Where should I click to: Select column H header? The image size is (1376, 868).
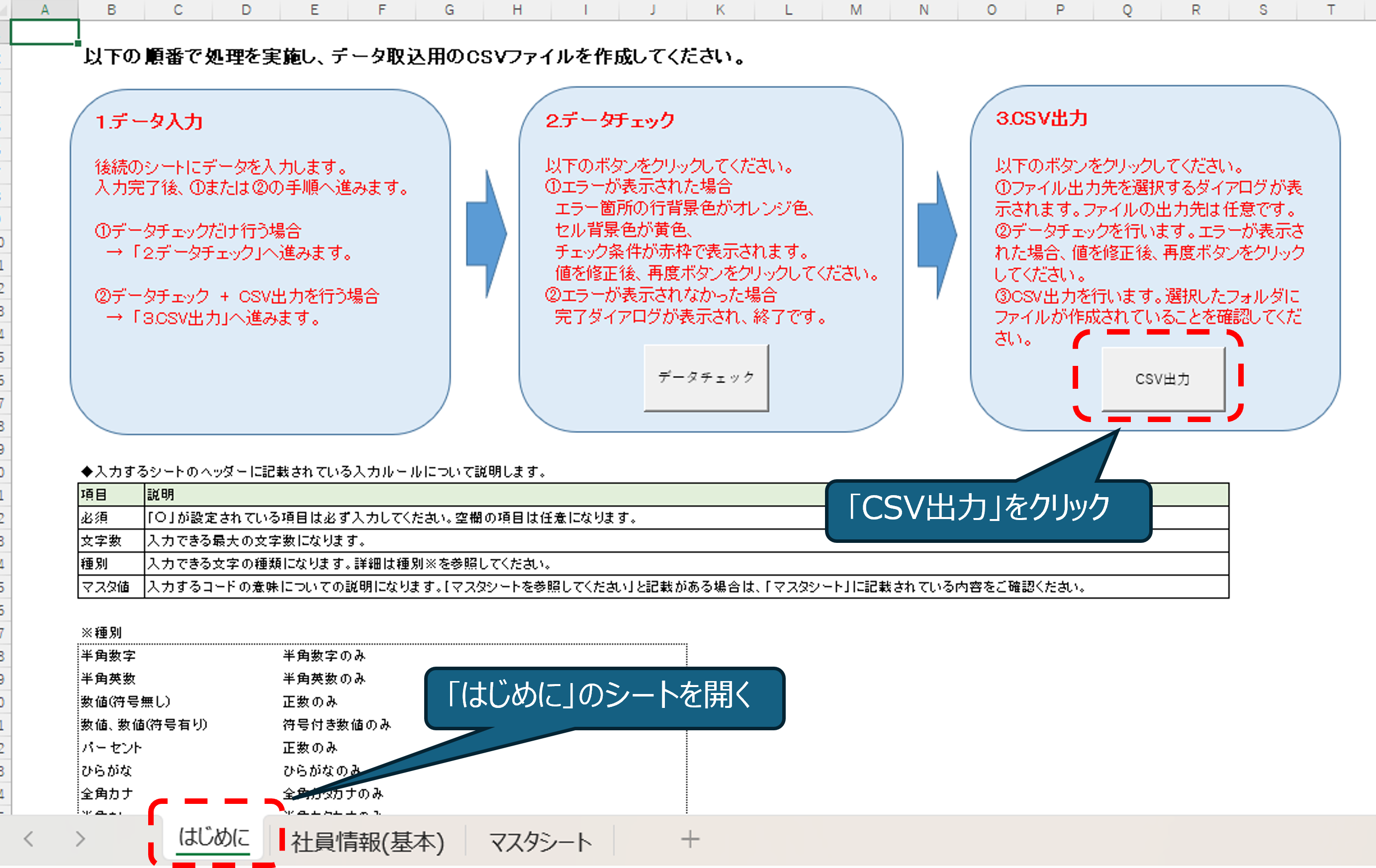517,10
